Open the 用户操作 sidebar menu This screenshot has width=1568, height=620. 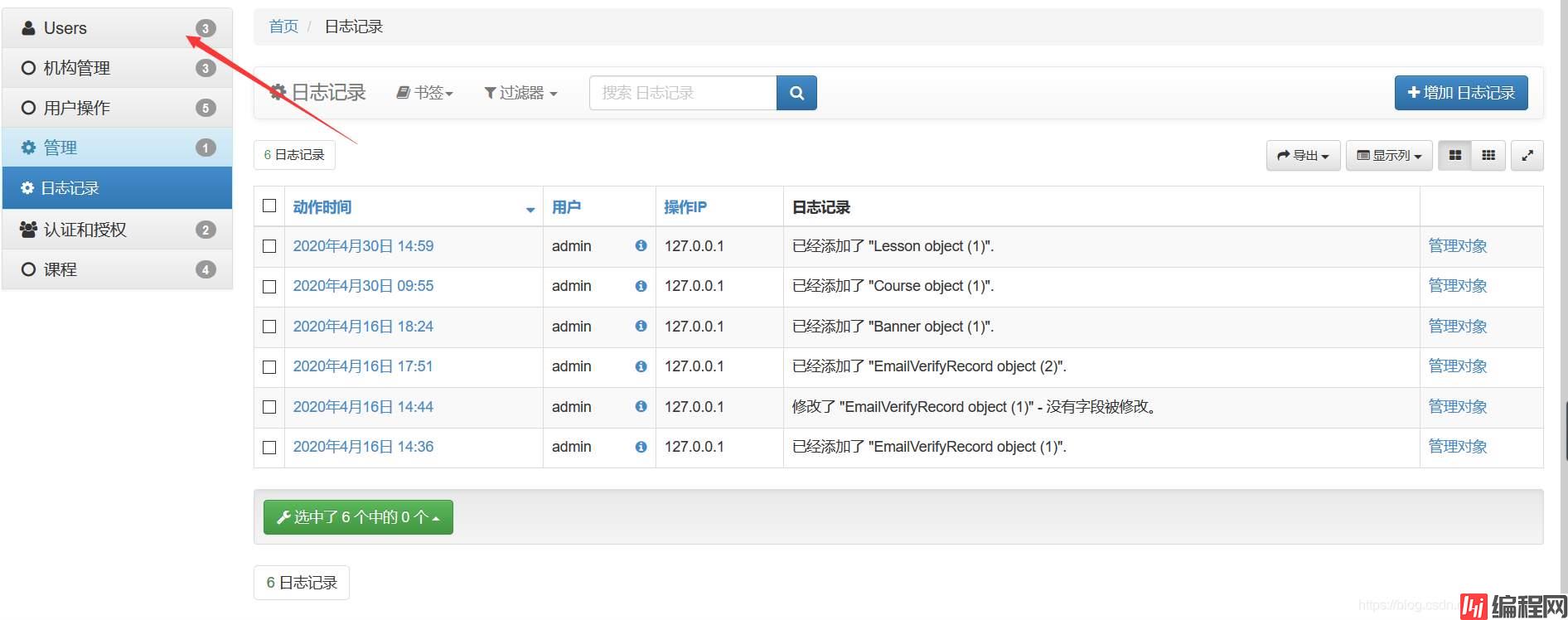point(118,108)
